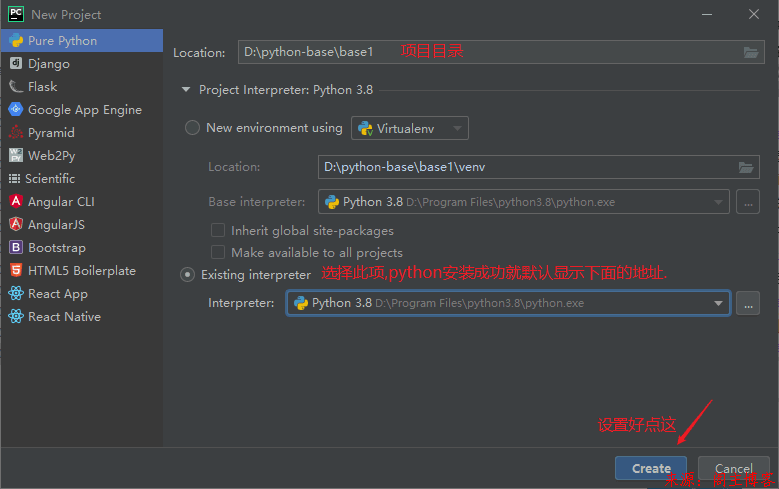Open the Base interpreter dropdown arrow
Viewport: 779px width, 489px height.
click(x=718, y=202)
